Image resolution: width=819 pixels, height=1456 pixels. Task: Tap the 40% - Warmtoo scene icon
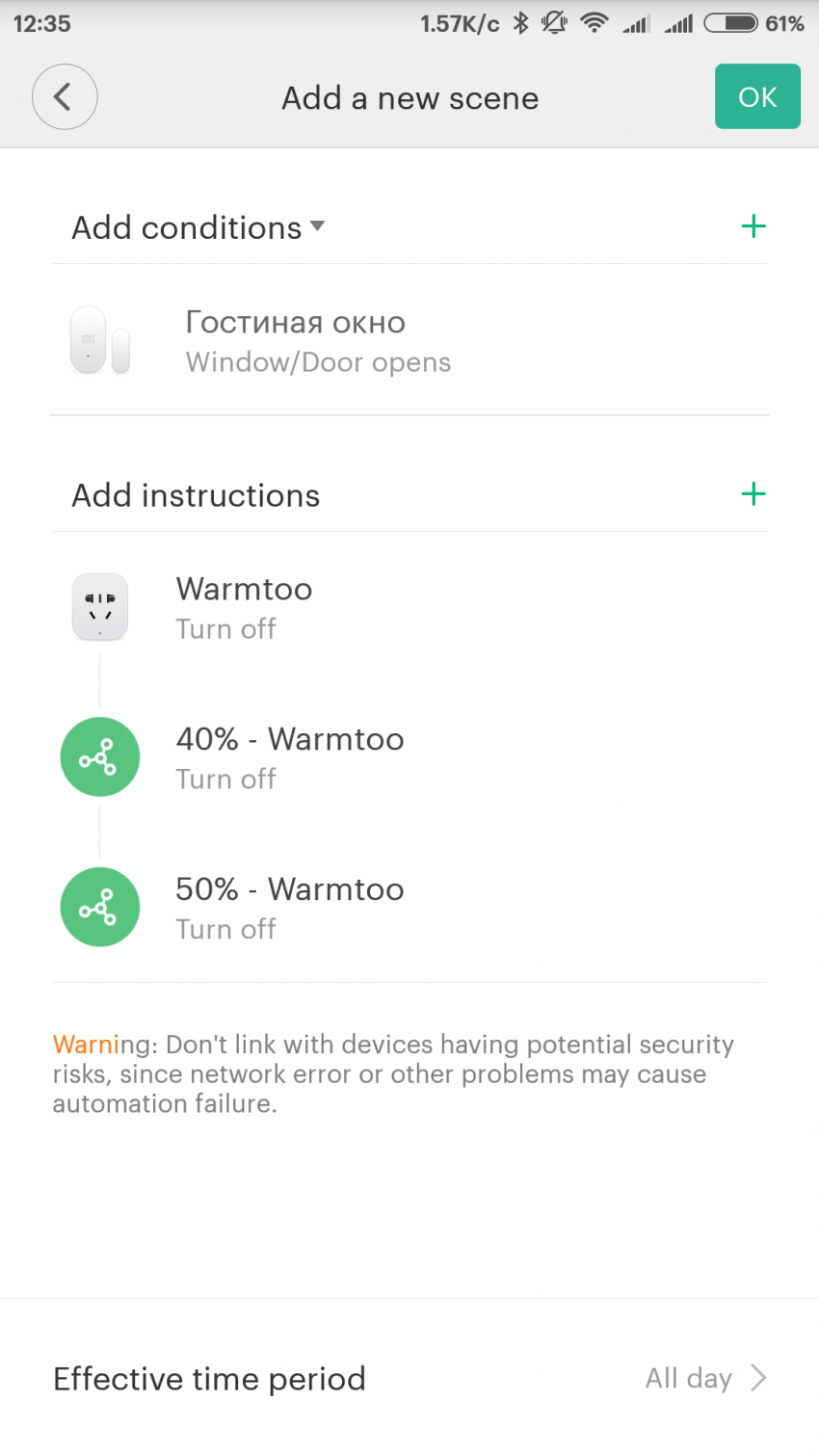99,757
